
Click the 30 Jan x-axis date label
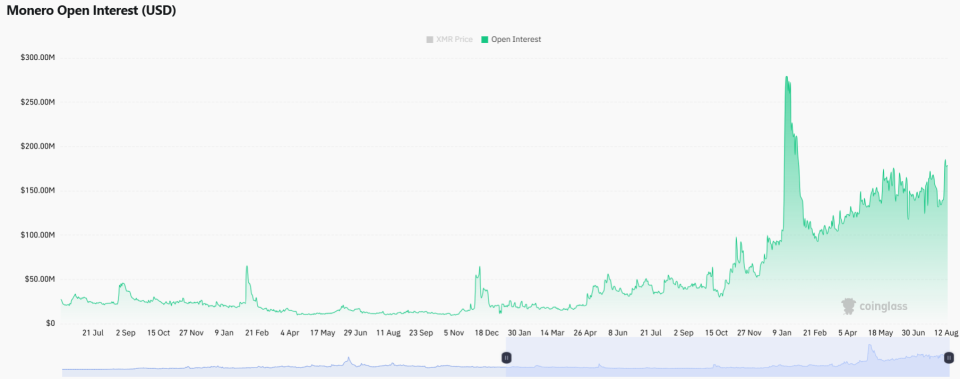(x=519, y=333)
